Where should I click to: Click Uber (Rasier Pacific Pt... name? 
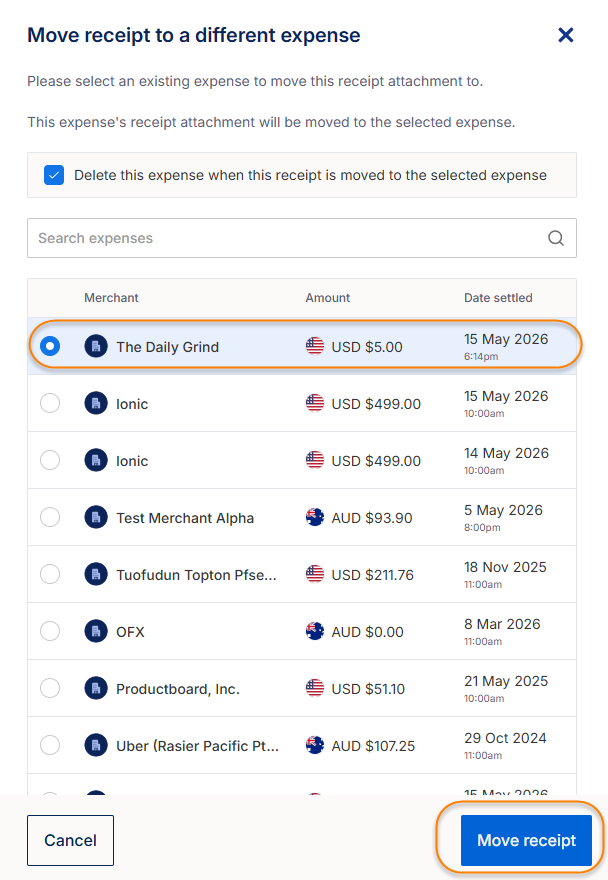197,746
